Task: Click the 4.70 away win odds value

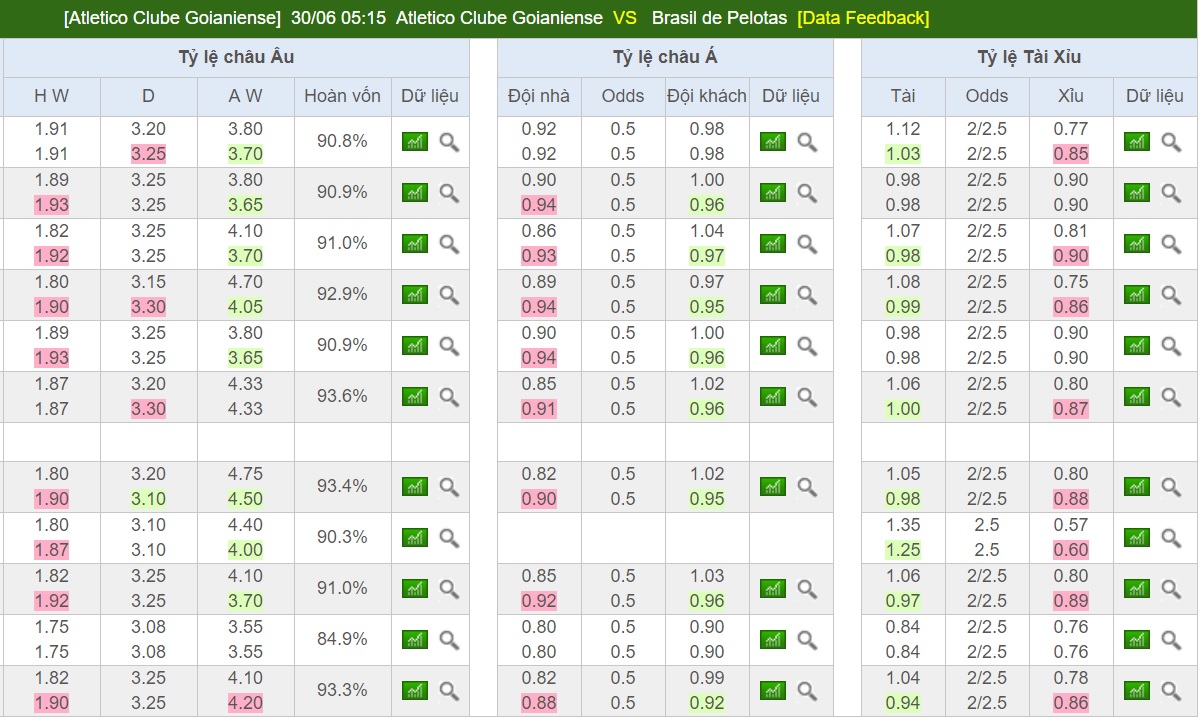Action: click(x=245, y=282)
